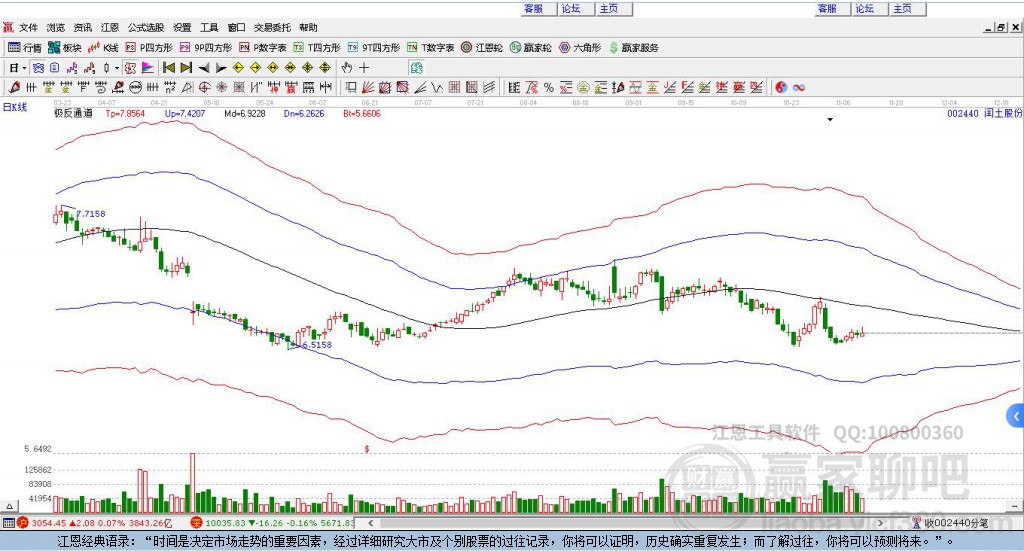The image size is (1024, 551).
Task: Open the 9T四方形 tool
Action: click(x=374, y=48)
